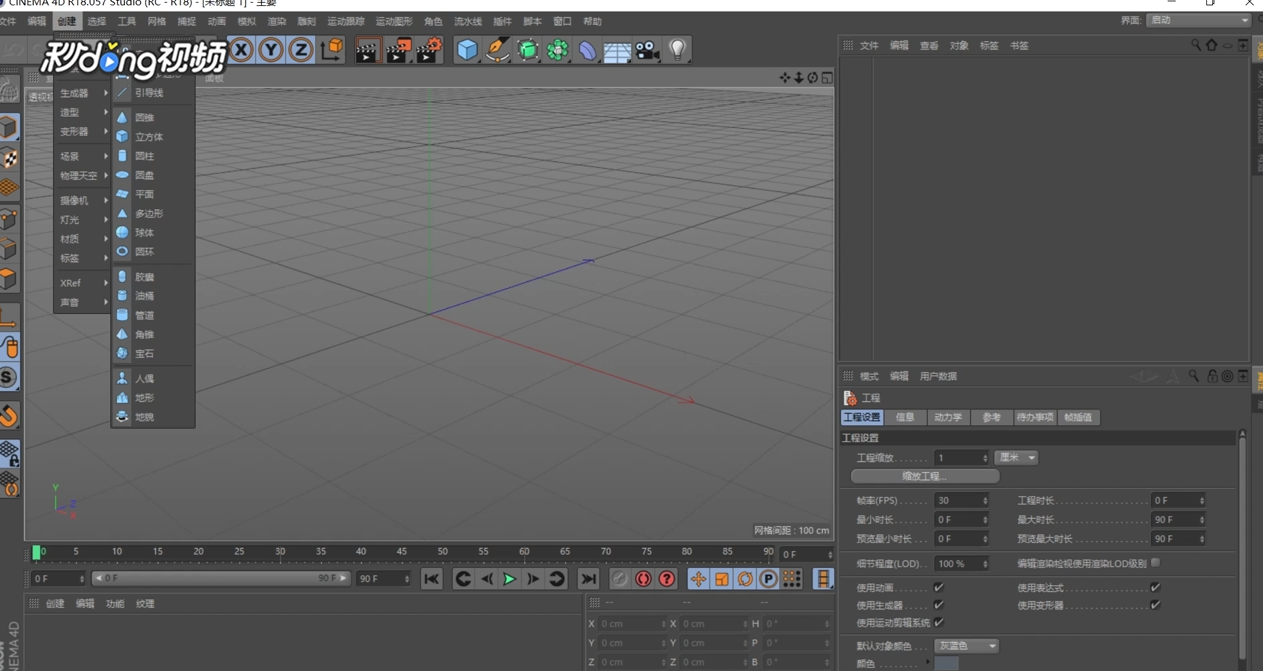Open the 渲染 menu in menu bar

pos(277,21)
